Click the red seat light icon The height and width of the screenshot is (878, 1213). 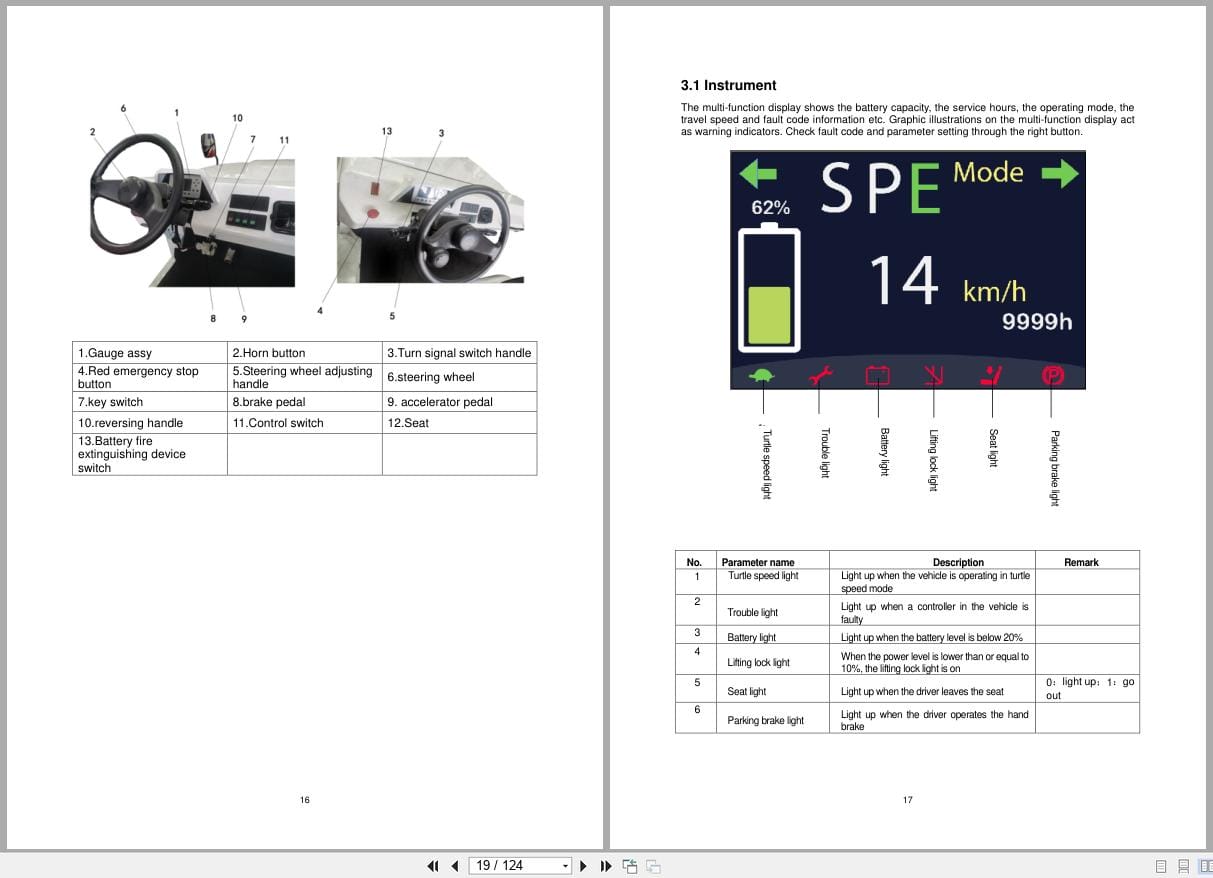[992, 376]
